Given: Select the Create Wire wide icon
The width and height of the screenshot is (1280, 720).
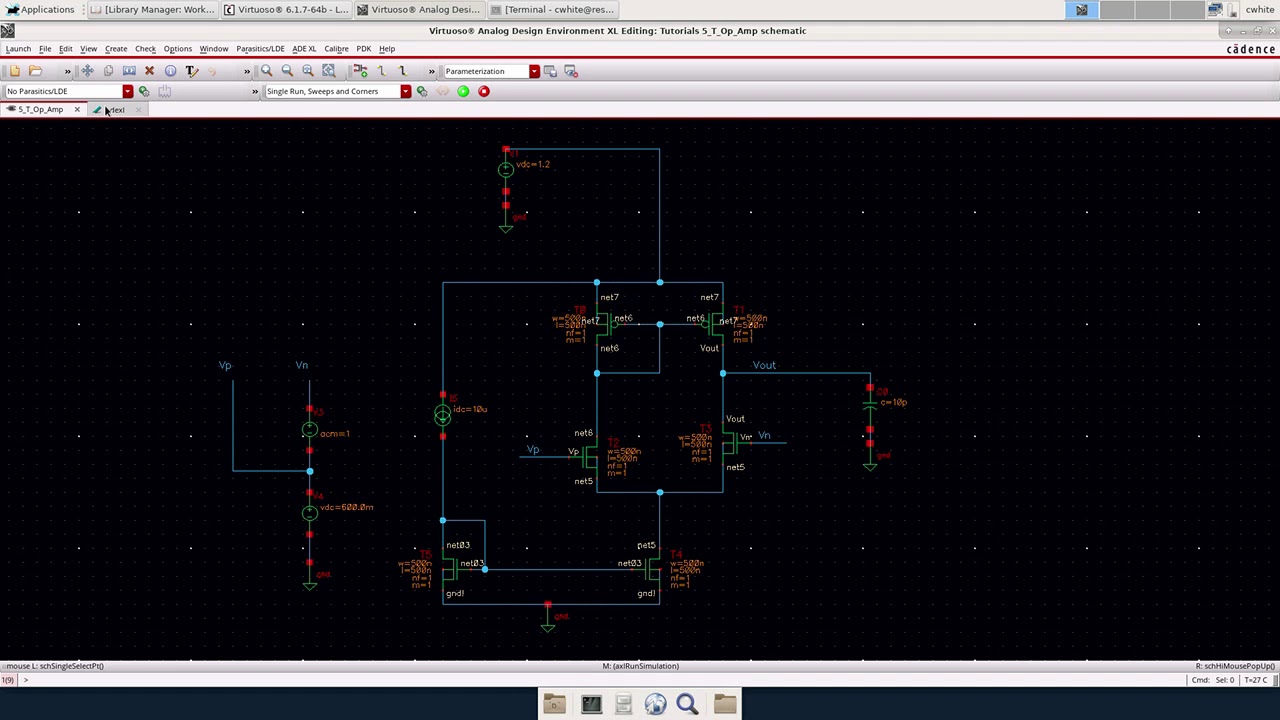Looking at the screenshot, I should (402, 71).
